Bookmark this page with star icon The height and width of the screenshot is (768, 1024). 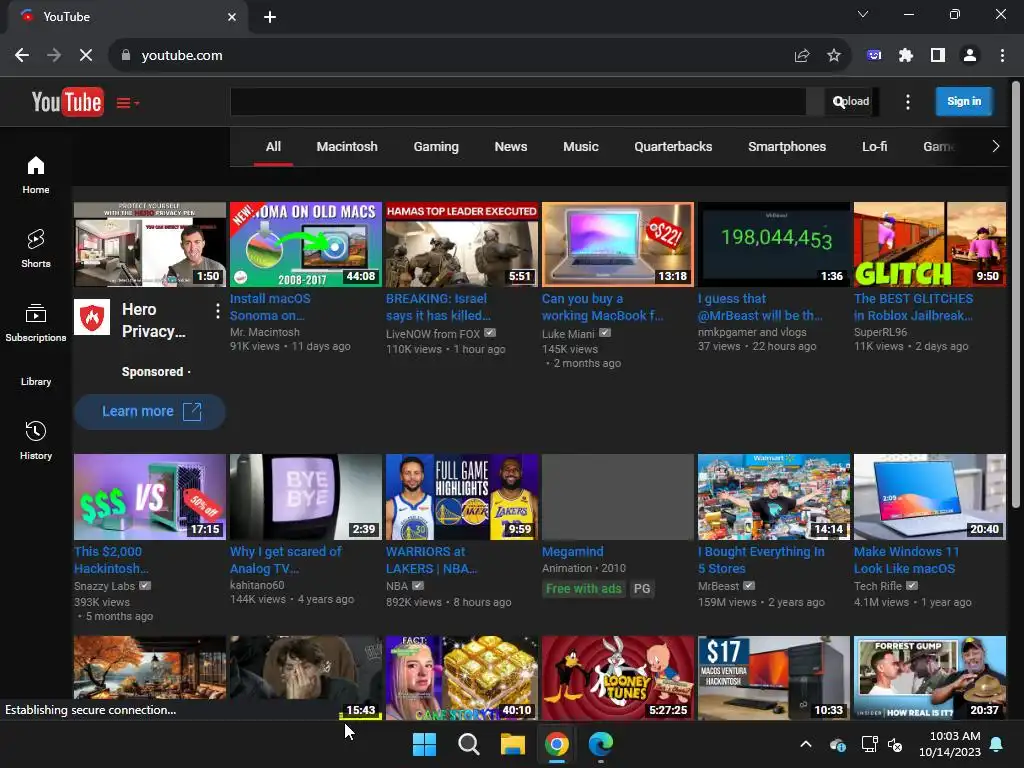click(833, 56)
